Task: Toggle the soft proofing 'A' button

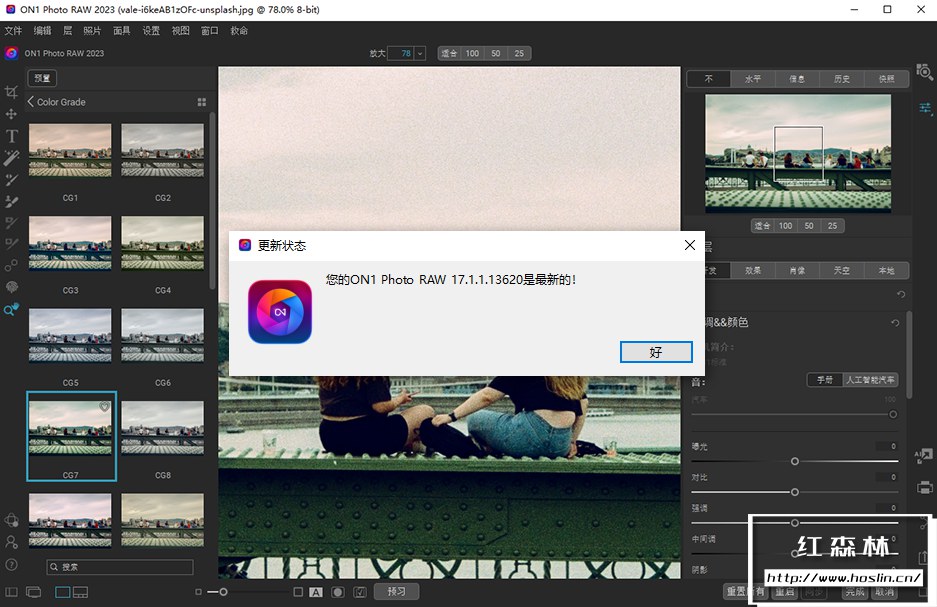Action: tap(316, 592)
